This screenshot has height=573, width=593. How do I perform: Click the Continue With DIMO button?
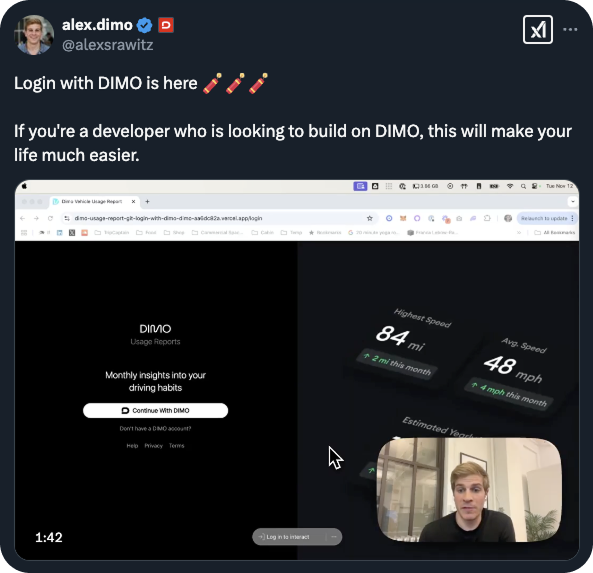[155, 410]
